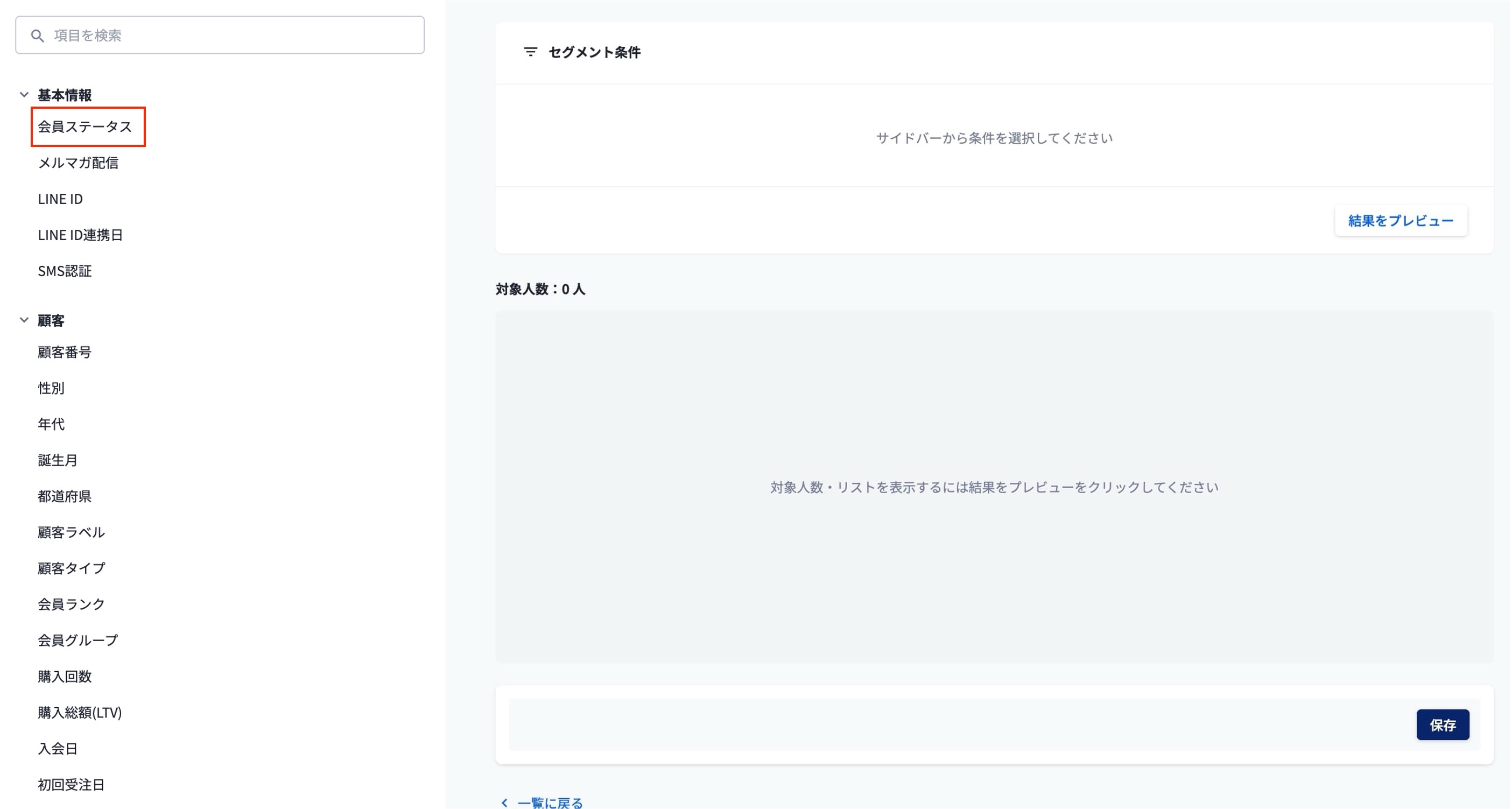This screenshot has width=1512, height=809.
Task: Choose 誕生月 in the sidebar
Action: [58, 460]
